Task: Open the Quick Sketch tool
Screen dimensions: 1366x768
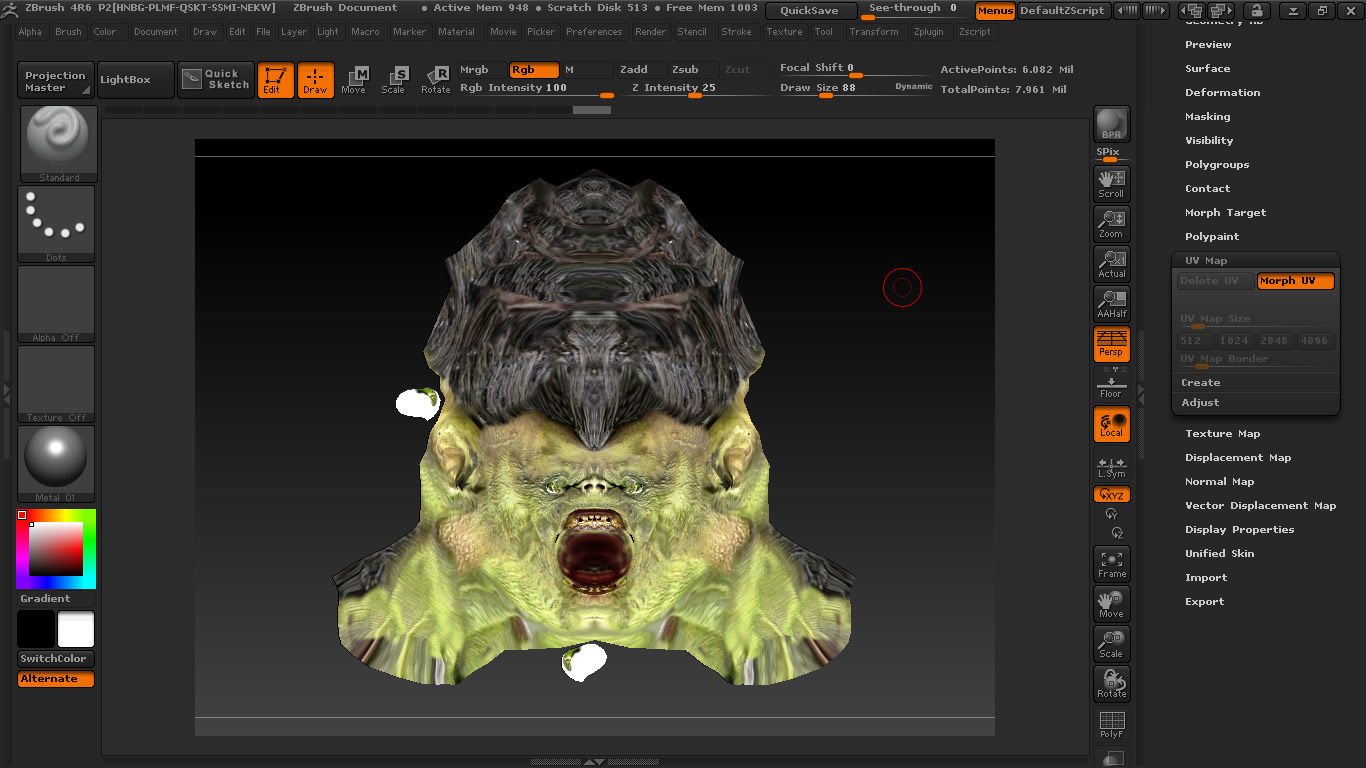Action: pyautogui.click(x=216, y=80)
